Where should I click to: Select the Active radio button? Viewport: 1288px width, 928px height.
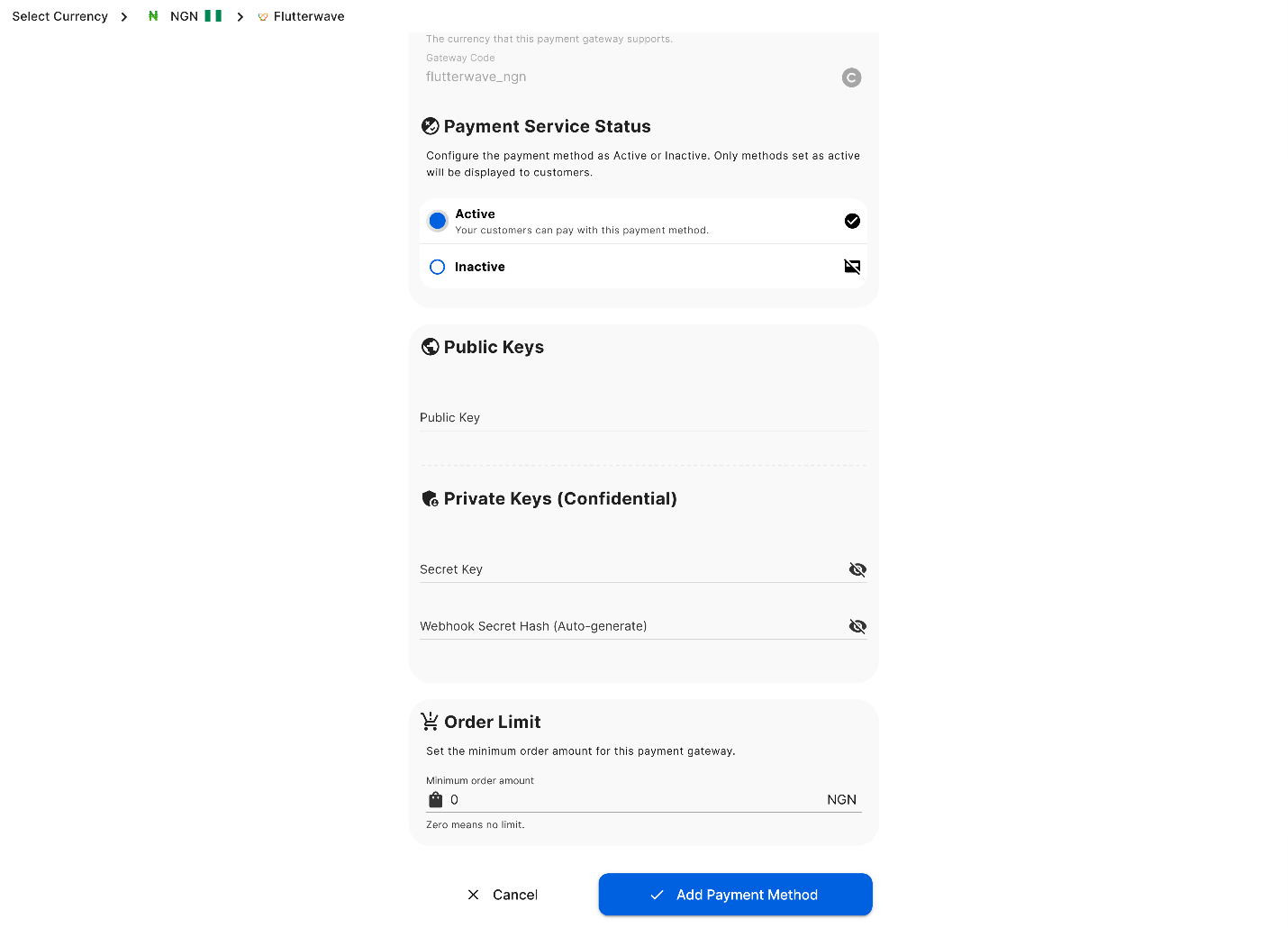[438, 221]
